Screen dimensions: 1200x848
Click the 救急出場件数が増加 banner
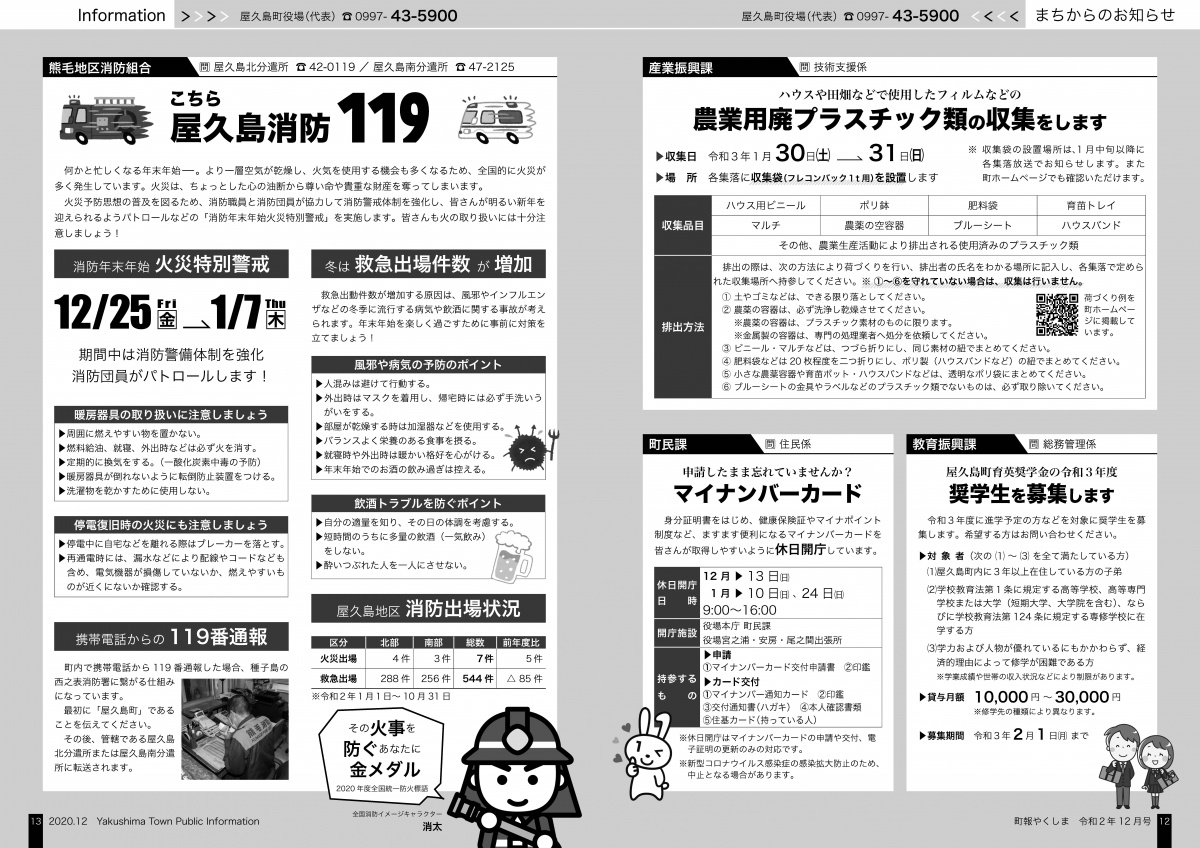[429, 265]
